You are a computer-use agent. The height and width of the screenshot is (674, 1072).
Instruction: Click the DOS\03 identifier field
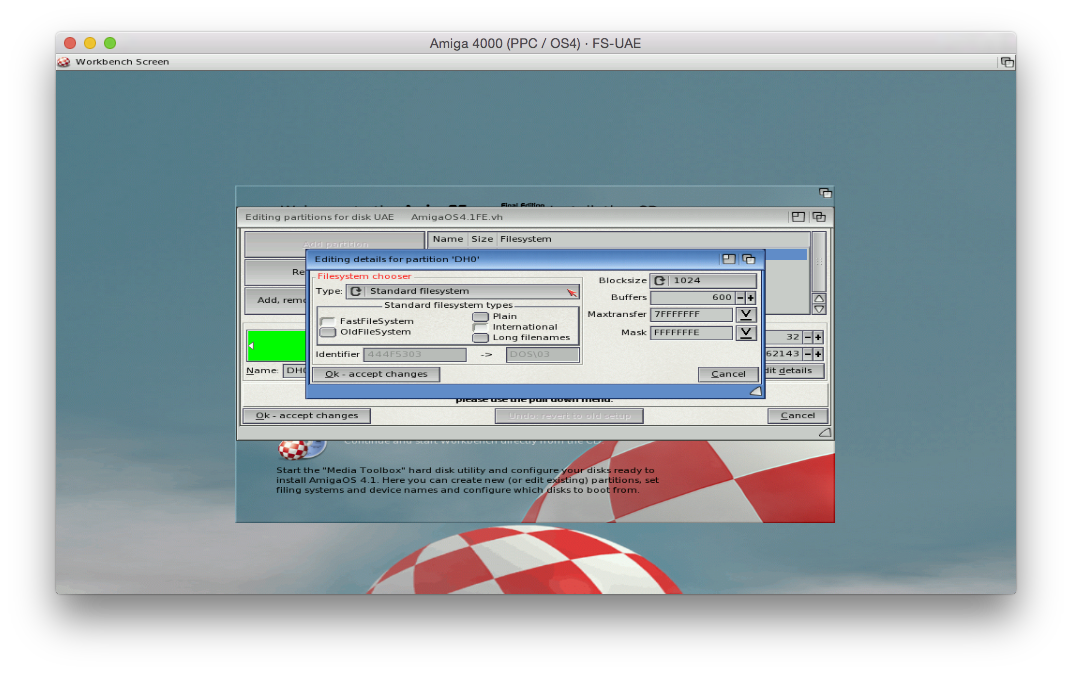543,355
